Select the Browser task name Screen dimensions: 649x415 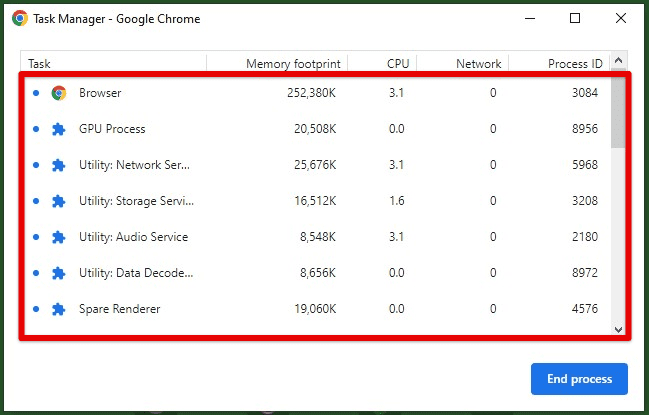click(100, 93)
